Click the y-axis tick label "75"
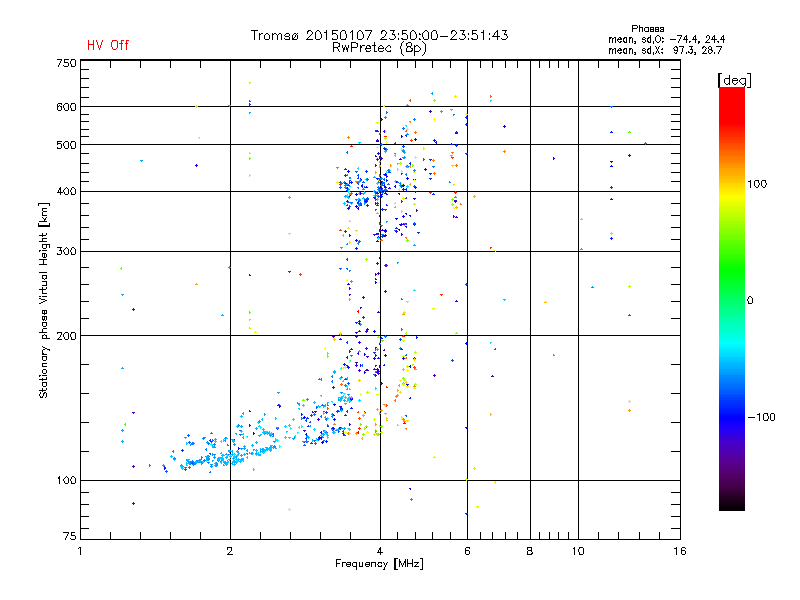 70,536
